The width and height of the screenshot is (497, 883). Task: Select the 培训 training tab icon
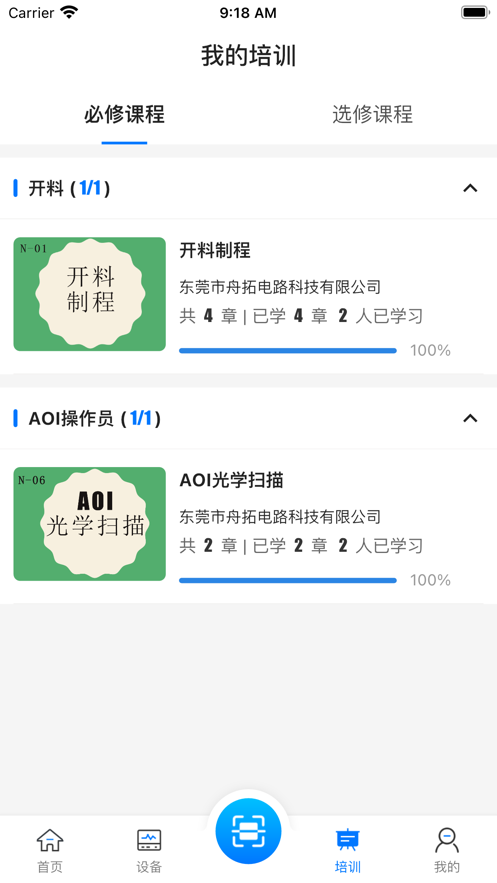(348, 840)
